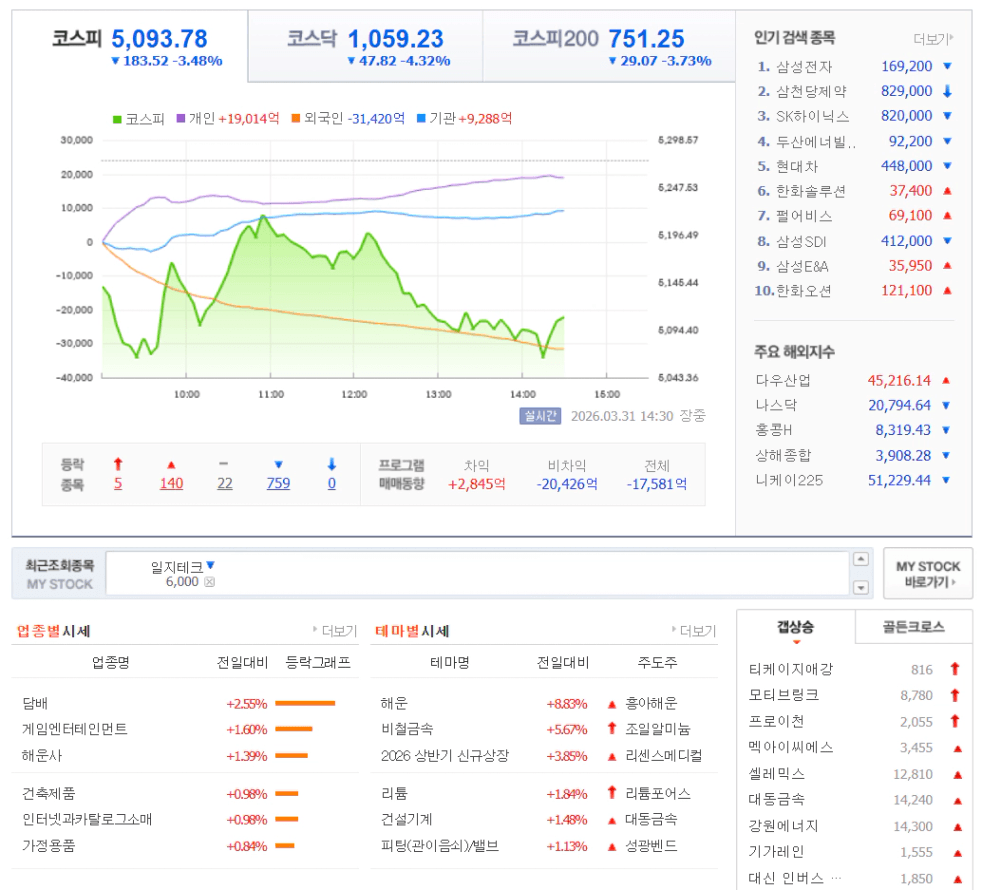
Task: Open leading stock 리튬포어스
Action: tap(658, 794)
